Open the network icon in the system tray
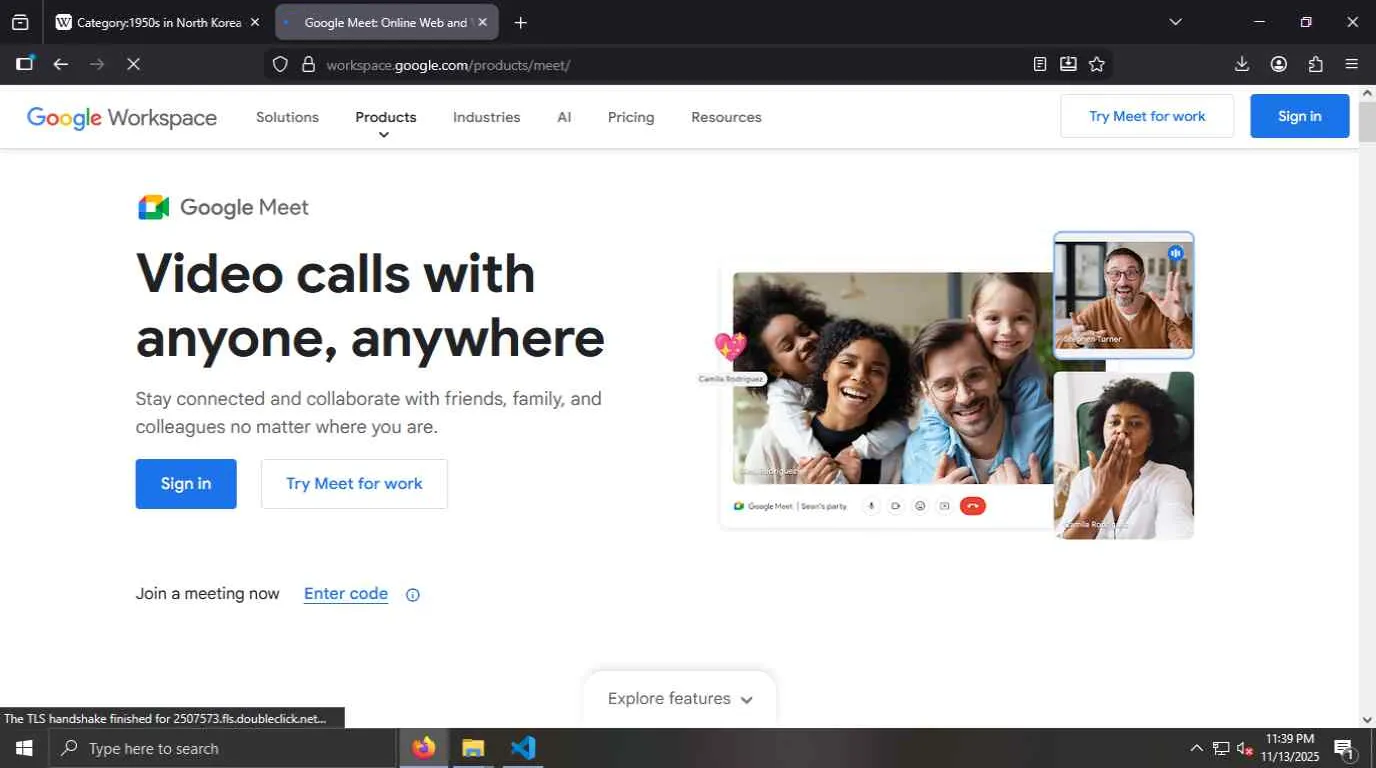This screenshot has height=768, width=1376. tap(1221, 748)
